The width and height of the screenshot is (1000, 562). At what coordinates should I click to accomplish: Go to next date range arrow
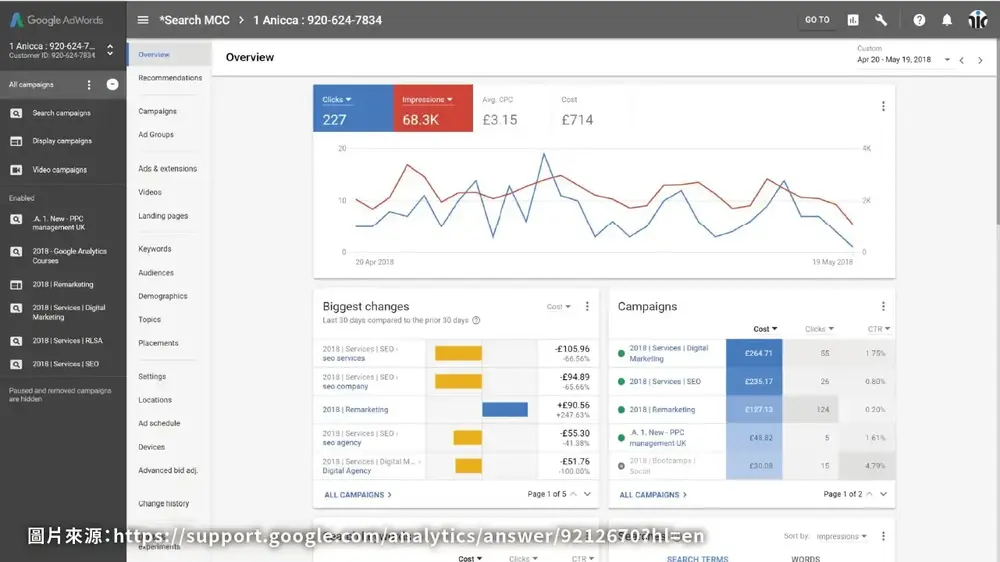[980, 60]
